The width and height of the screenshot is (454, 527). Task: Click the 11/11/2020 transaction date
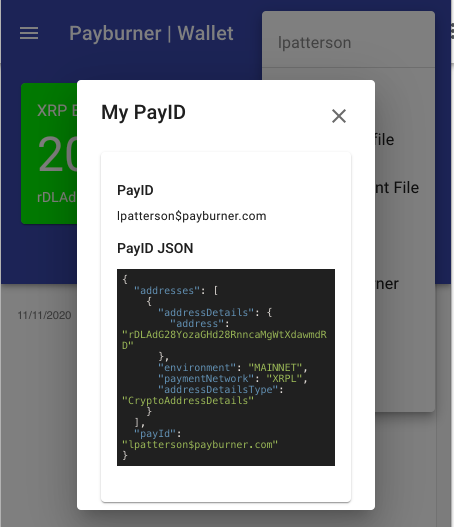pyautogui.click(x=44, y=315)
